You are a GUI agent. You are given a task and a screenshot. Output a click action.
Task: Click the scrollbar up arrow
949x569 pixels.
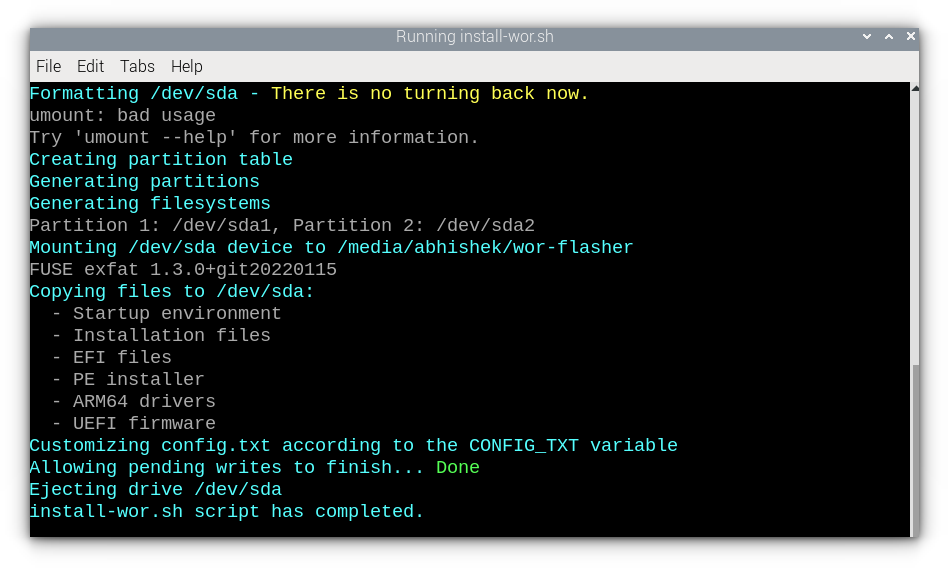[x=915, y=88]
